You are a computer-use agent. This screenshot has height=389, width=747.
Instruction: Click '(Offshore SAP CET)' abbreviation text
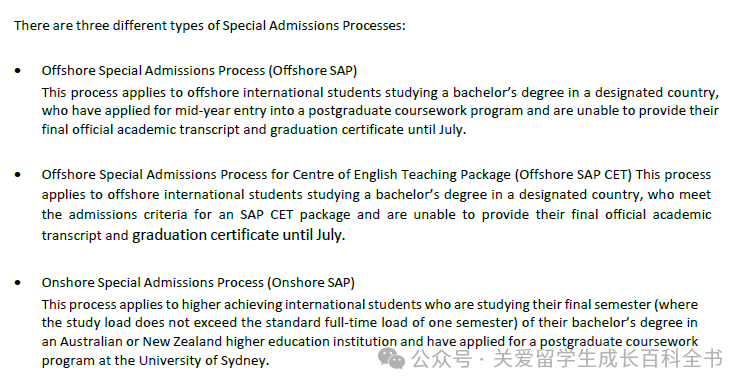574,175
